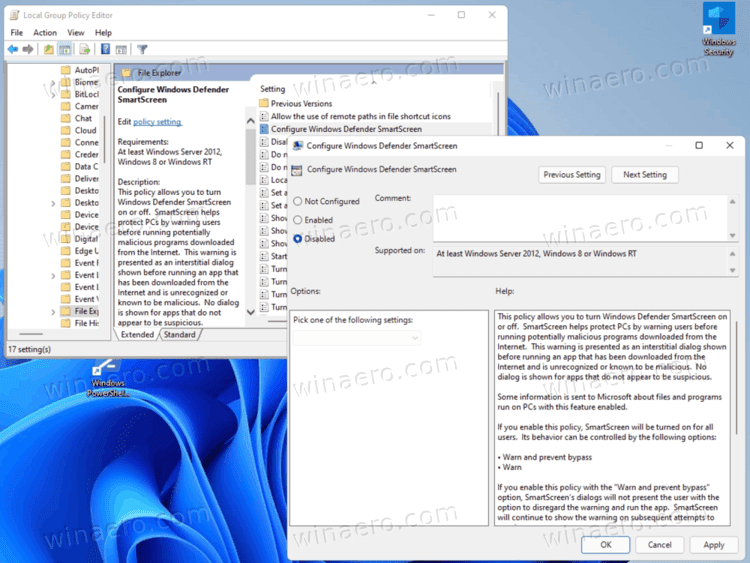The image size is (750, 563).
Task: Select the Enabled radio button
Action: click(298, 220)
